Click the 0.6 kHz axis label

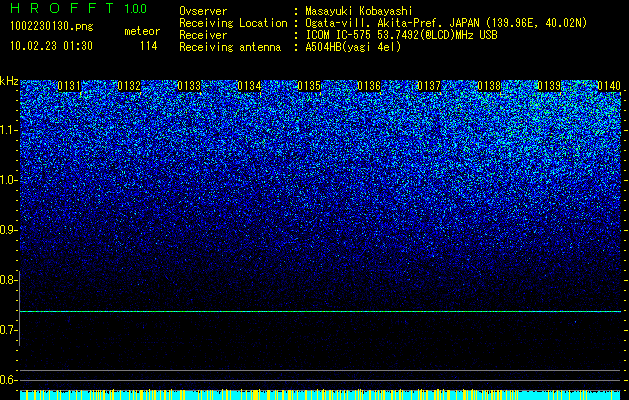pyautogui.click(x=8, y=380)
